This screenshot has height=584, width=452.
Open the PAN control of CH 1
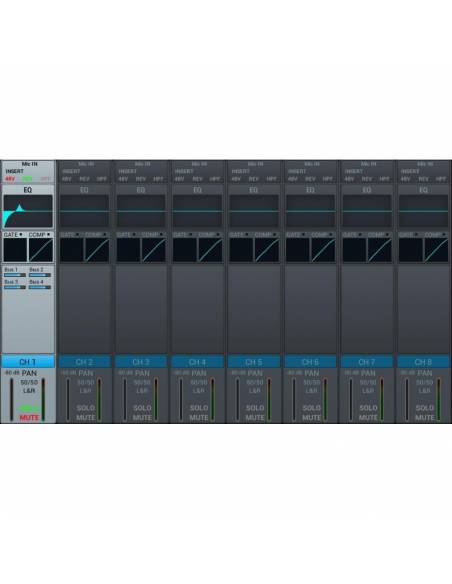pyautogui.click(x=29, y=373)
